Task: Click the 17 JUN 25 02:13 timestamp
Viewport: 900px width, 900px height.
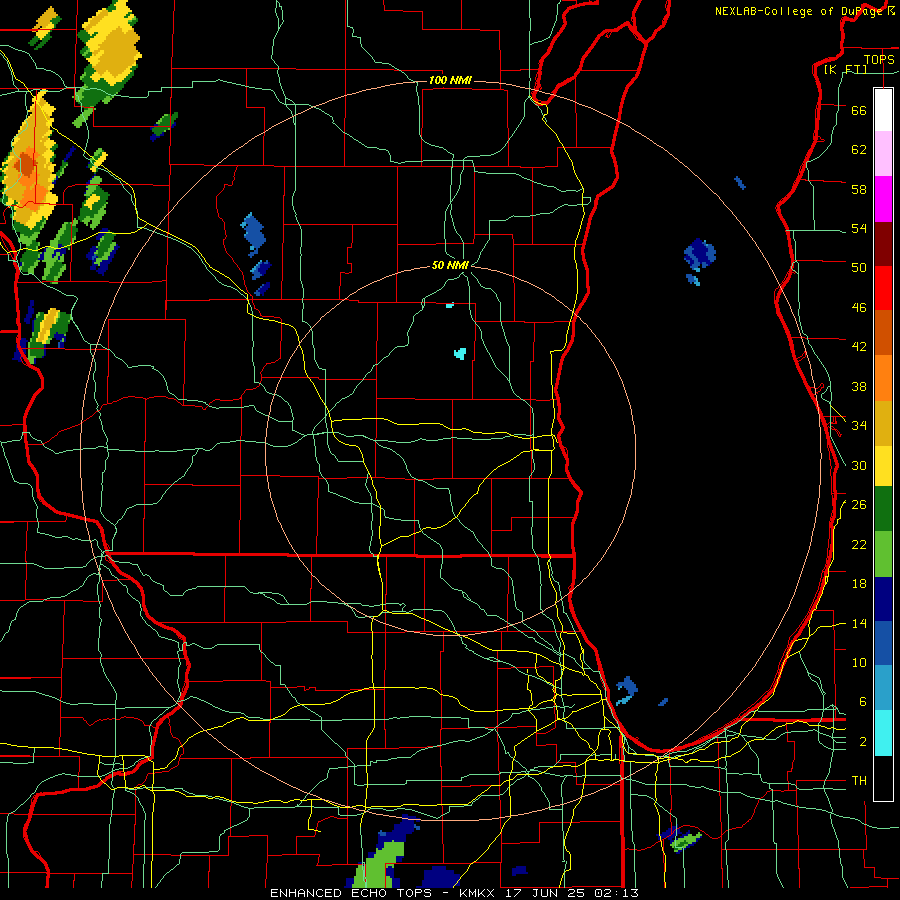Action: (x=572, y=893)
